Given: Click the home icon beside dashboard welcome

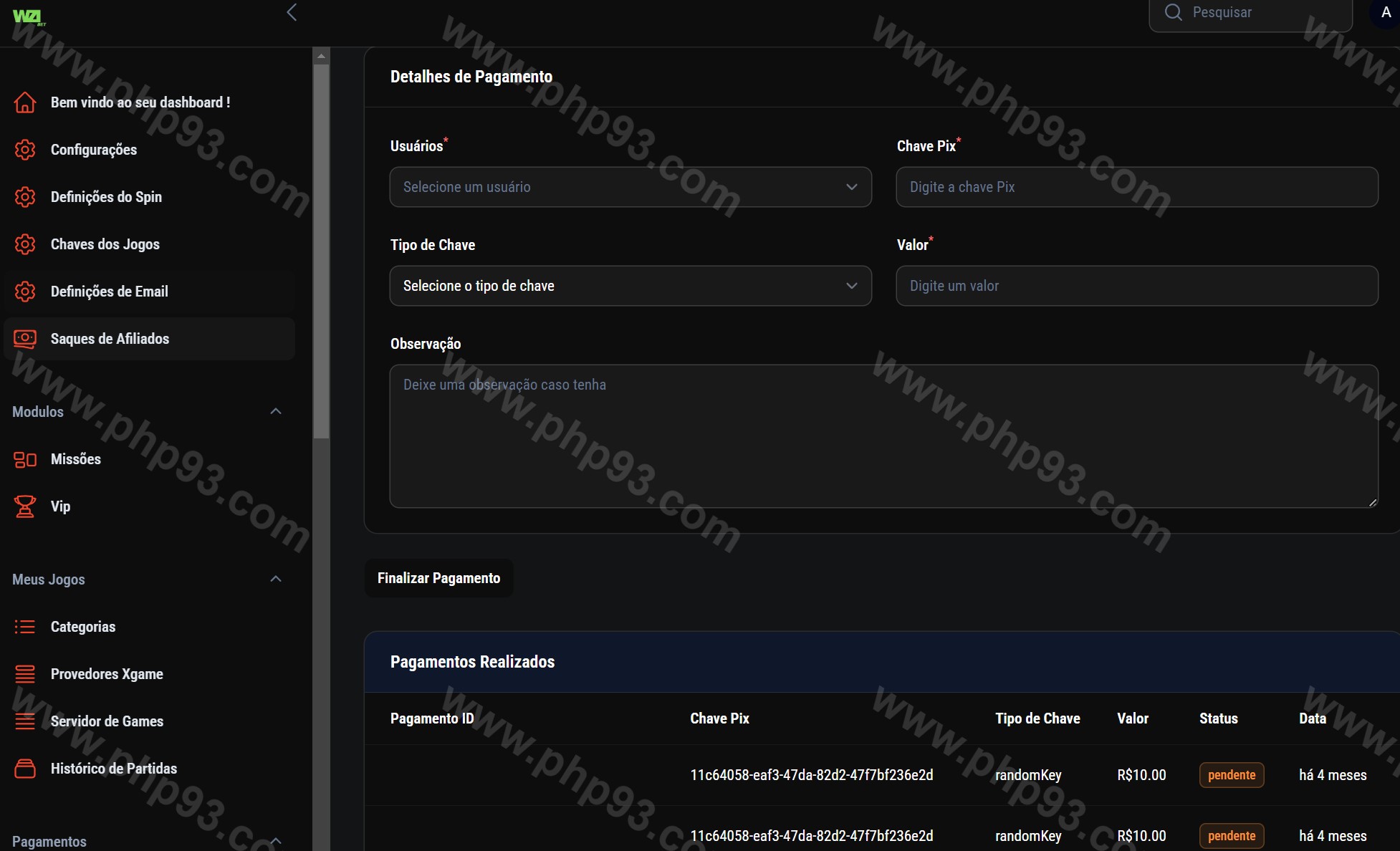Looking at the screenshot, I should tap(25, 102).
